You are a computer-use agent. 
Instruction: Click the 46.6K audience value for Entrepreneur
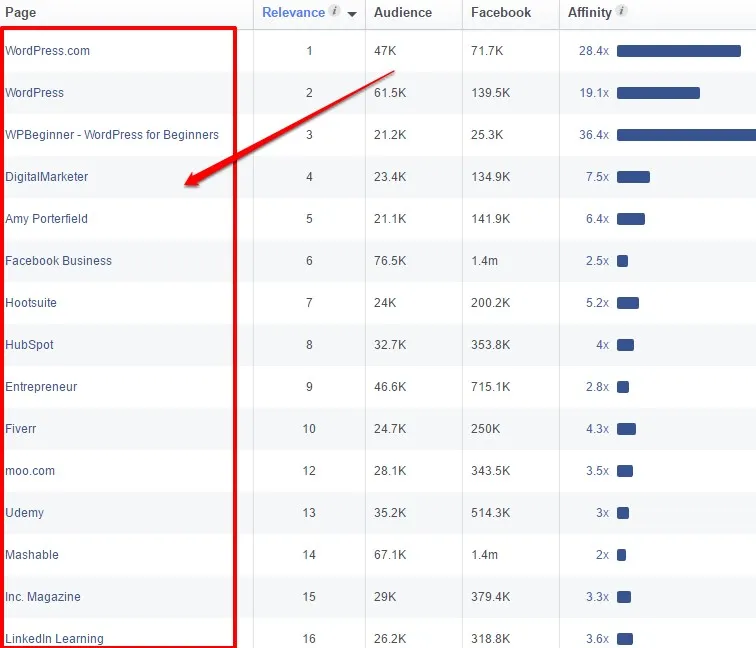[x=390, y=387]
